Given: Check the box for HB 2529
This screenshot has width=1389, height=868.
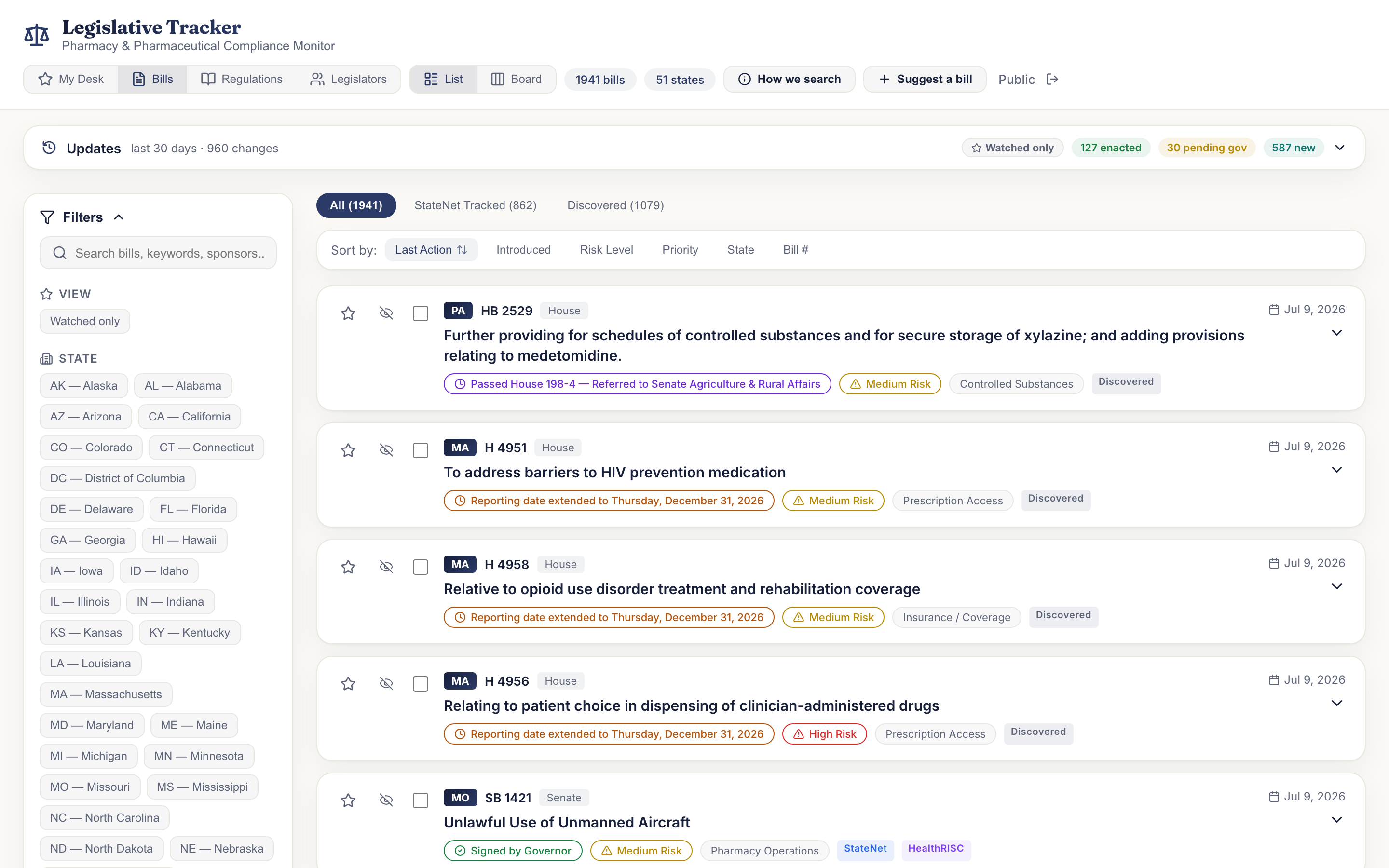Looking at the screenshot, I should 421,313.
